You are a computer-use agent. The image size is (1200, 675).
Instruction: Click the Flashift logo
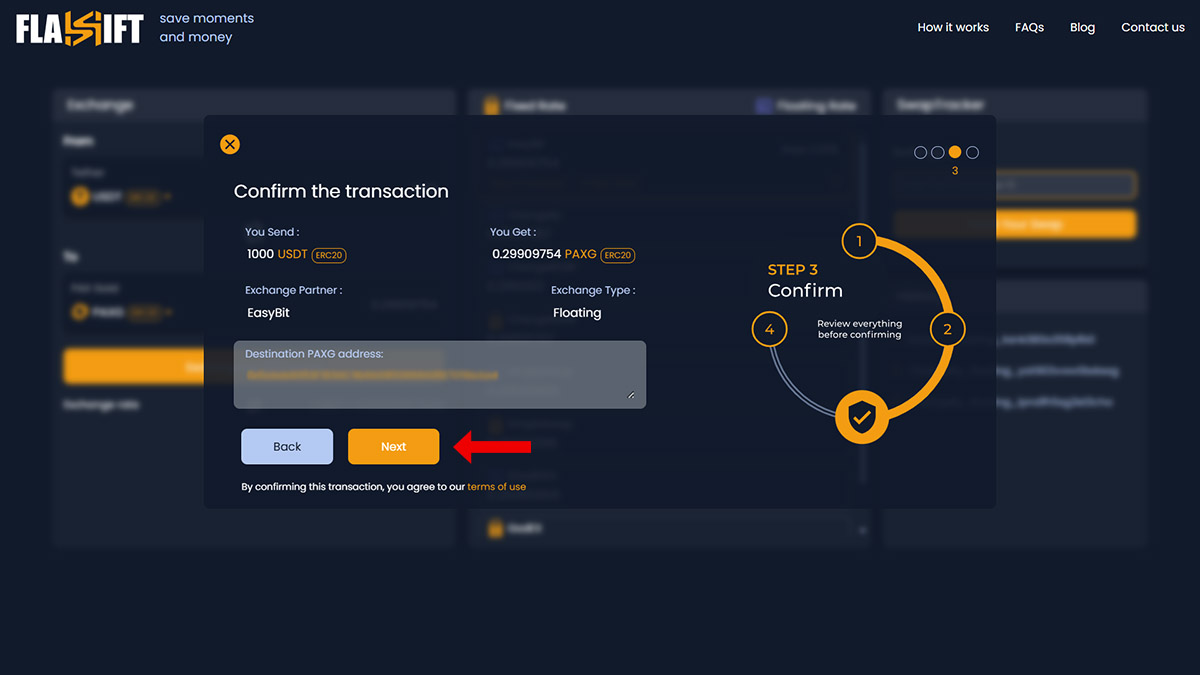80,29
